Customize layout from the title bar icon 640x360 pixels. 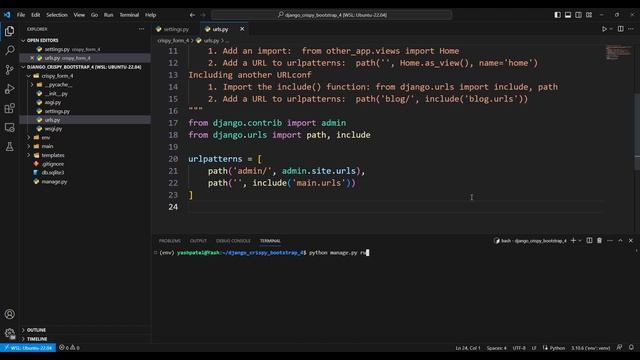pyautogui.click(x=589, y=15)
